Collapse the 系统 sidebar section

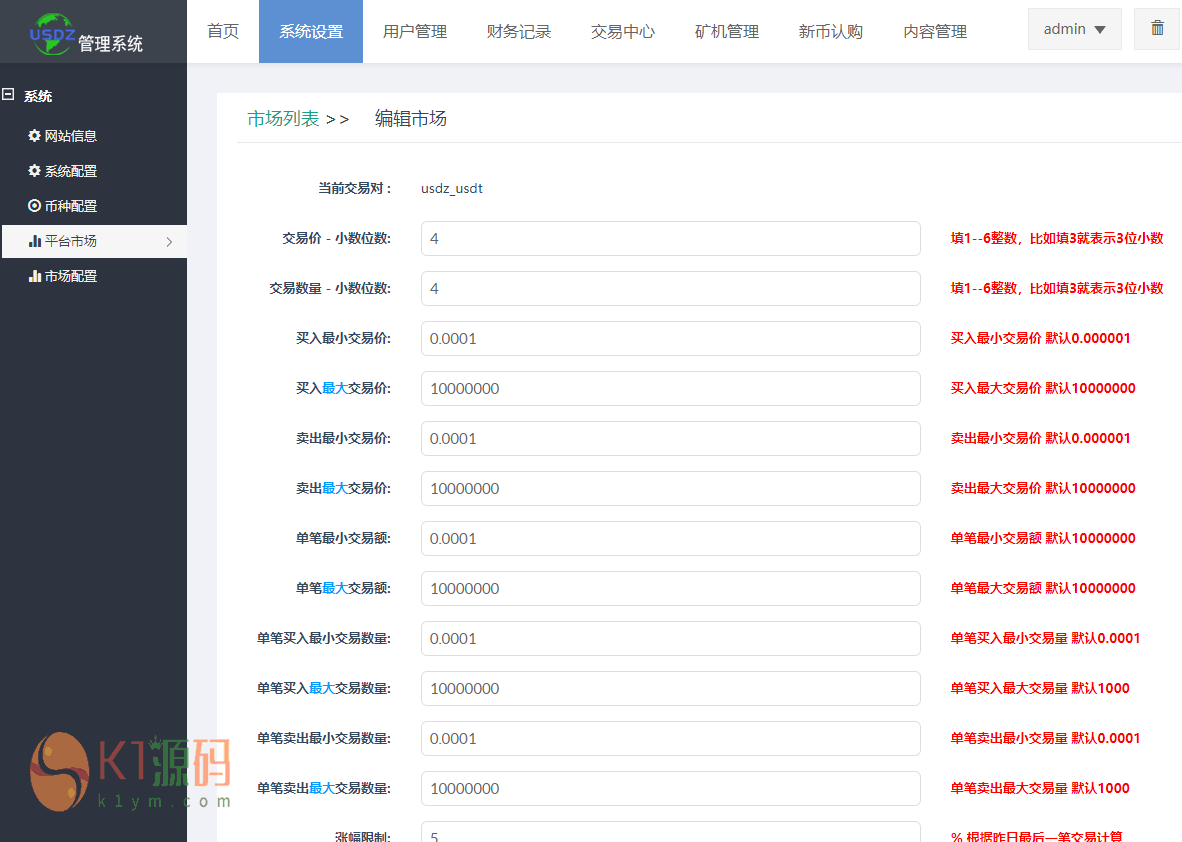click(x=9, y=96)
